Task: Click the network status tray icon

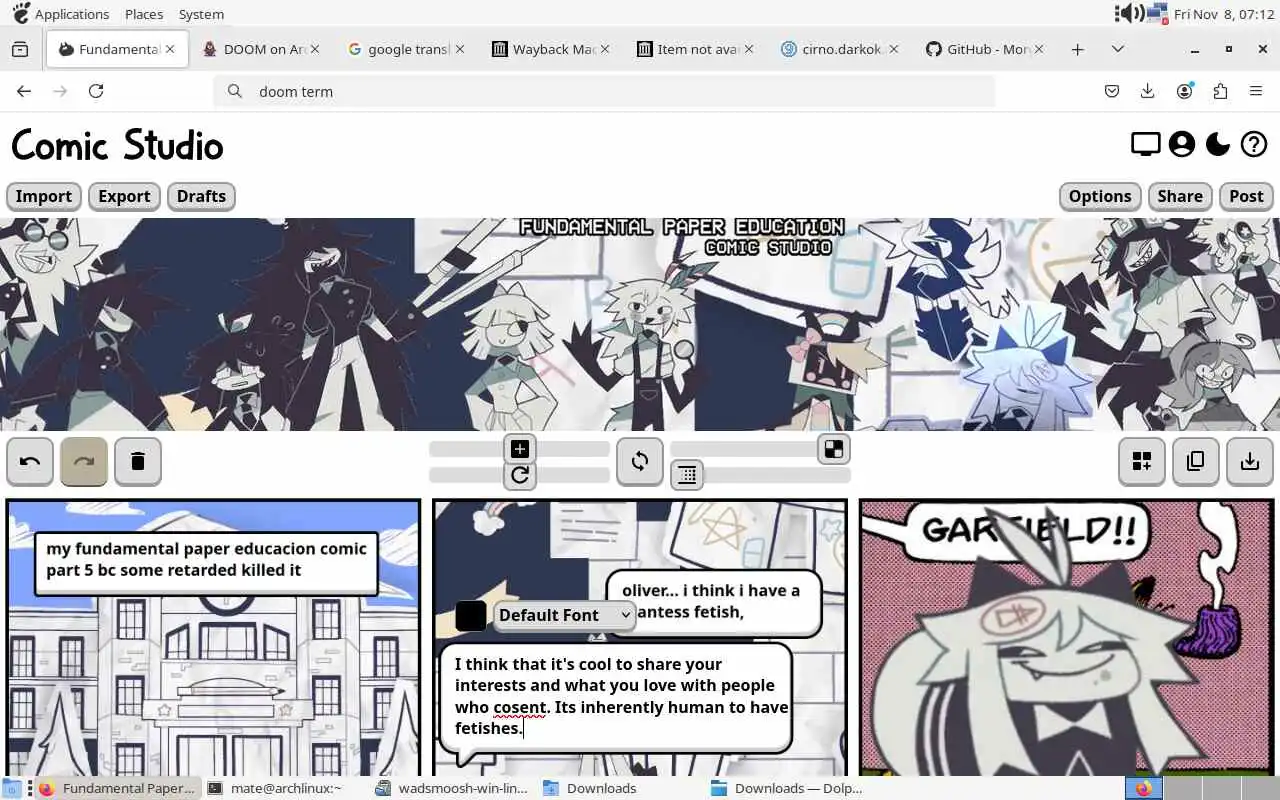Action: pyautogui.click(x=1159, y=13)
